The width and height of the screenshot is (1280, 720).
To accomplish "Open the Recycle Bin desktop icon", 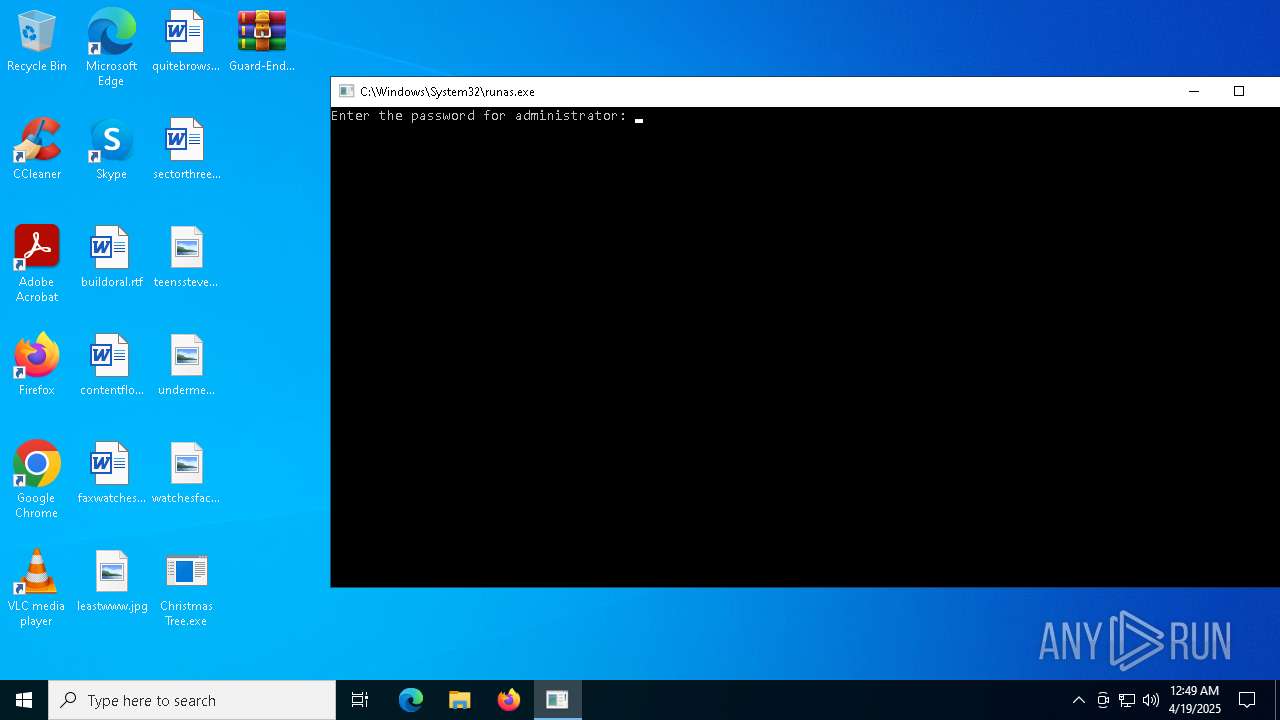I will [37, 42].
